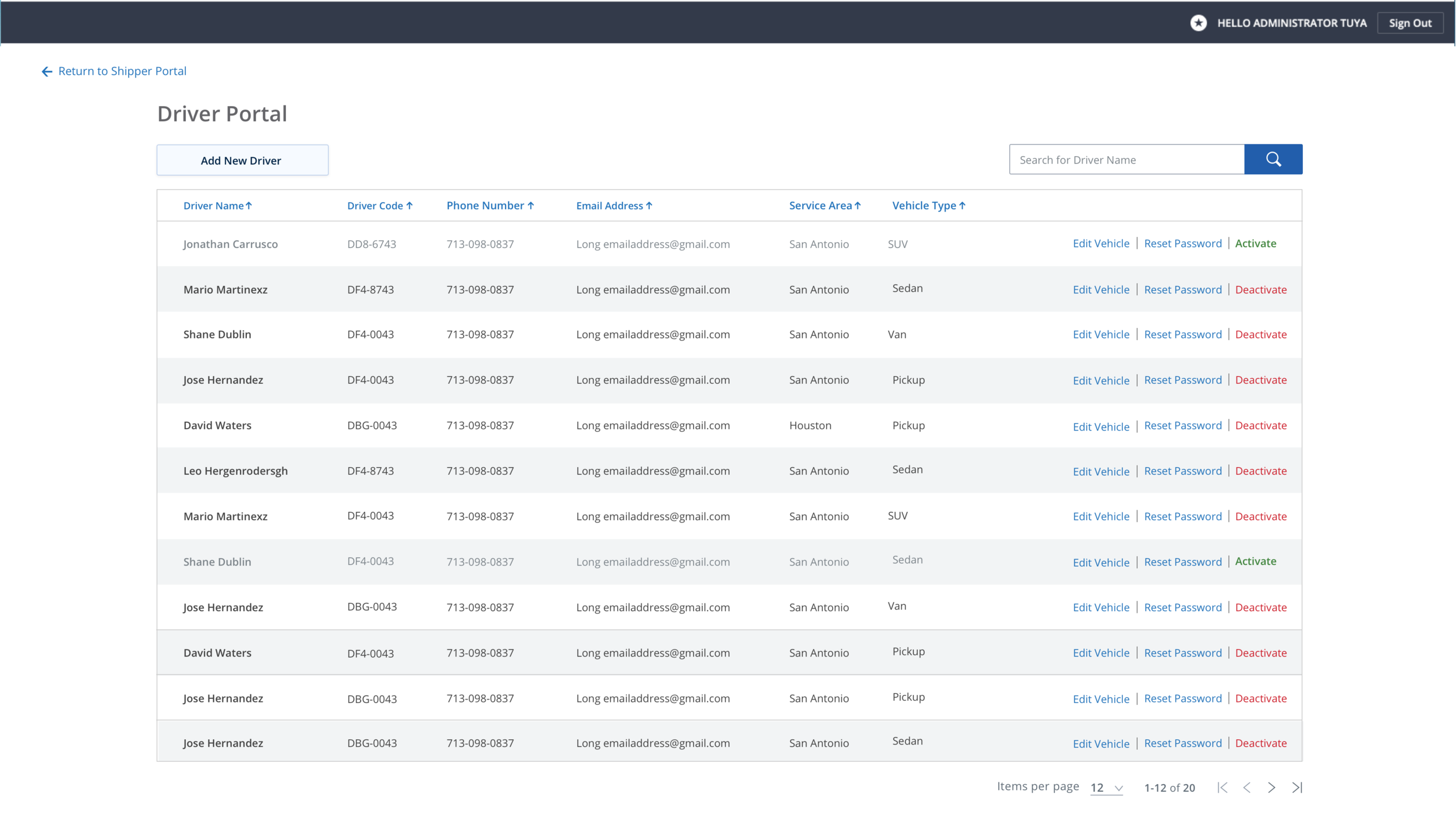Screen dimensions: 1456x819
Task: Click sort arrow beside Vehicle Type header
Action: click(962, 206)
